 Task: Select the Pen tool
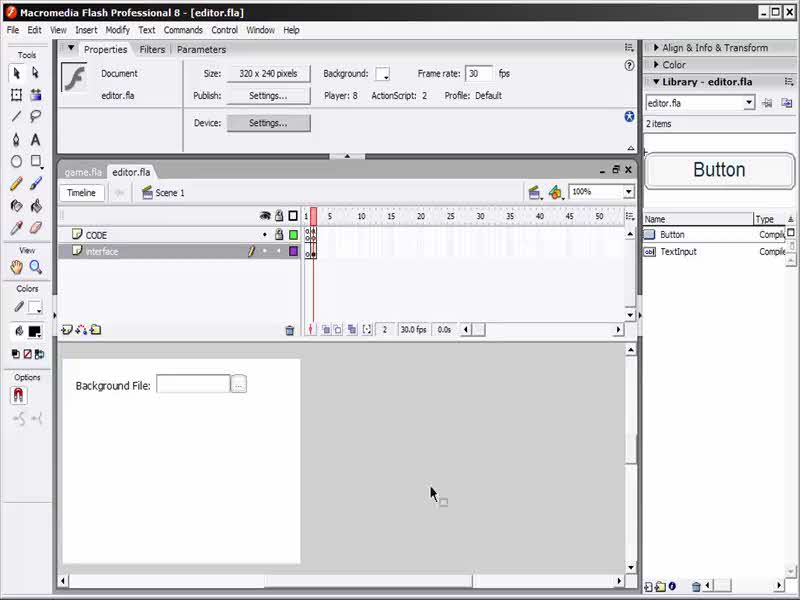17,140
